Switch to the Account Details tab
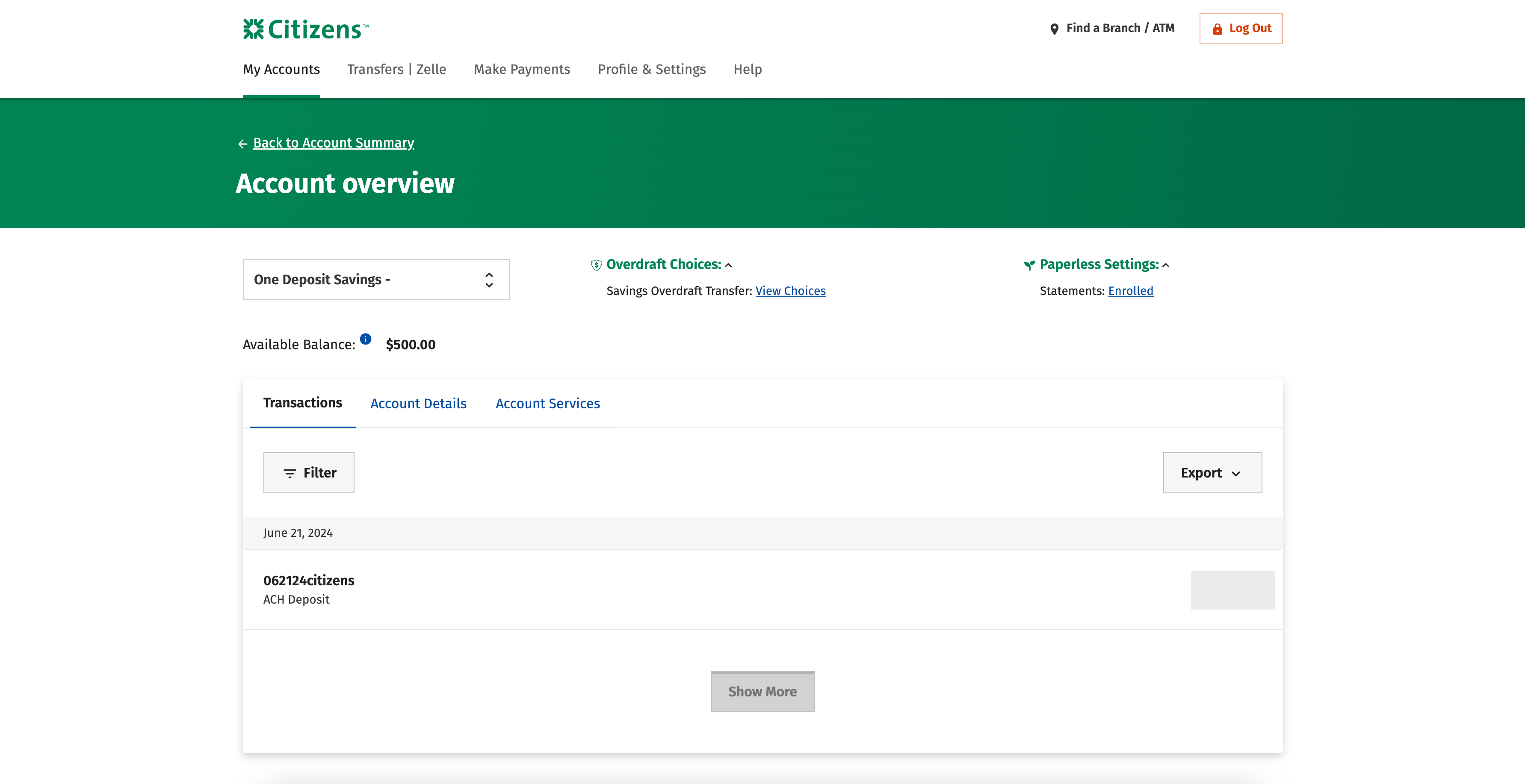1525x784 pixels. coord(419,404)
